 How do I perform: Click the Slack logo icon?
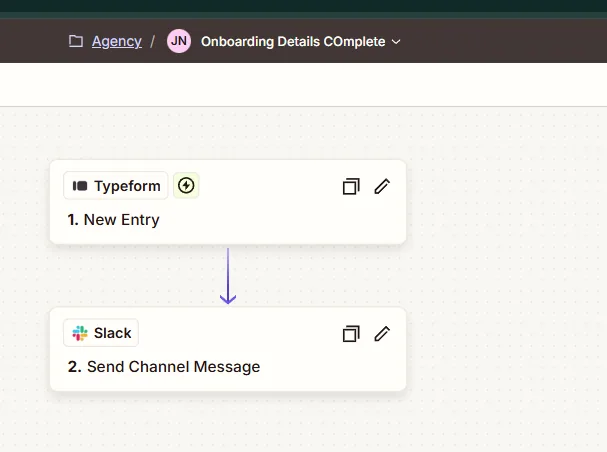pyautogui.click(x=80, y=333)
